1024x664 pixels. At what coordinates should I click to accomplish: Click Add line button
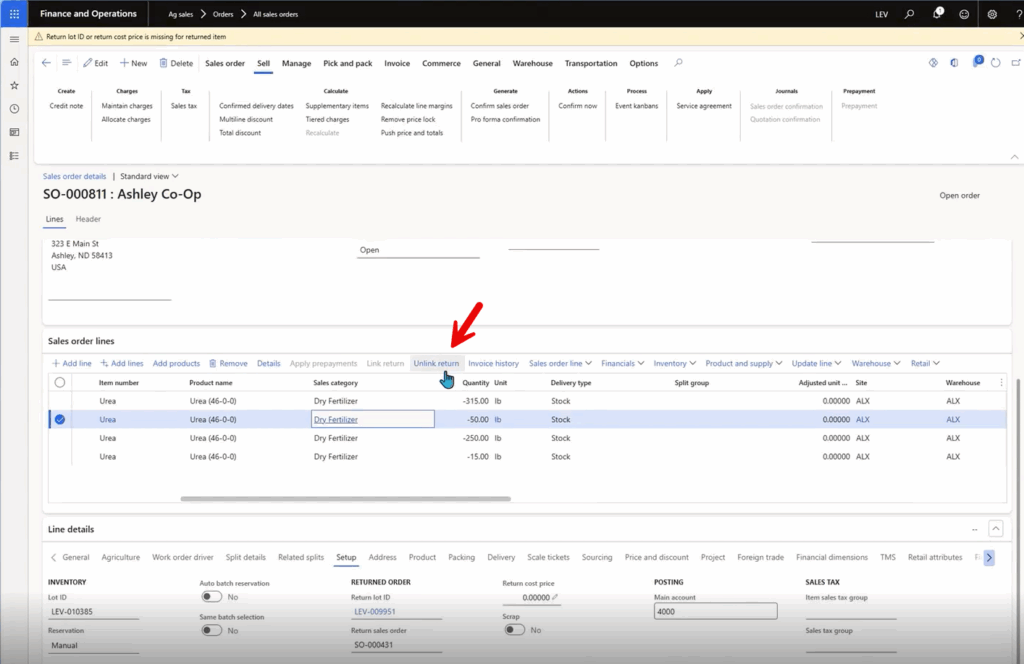coord(72,364)
